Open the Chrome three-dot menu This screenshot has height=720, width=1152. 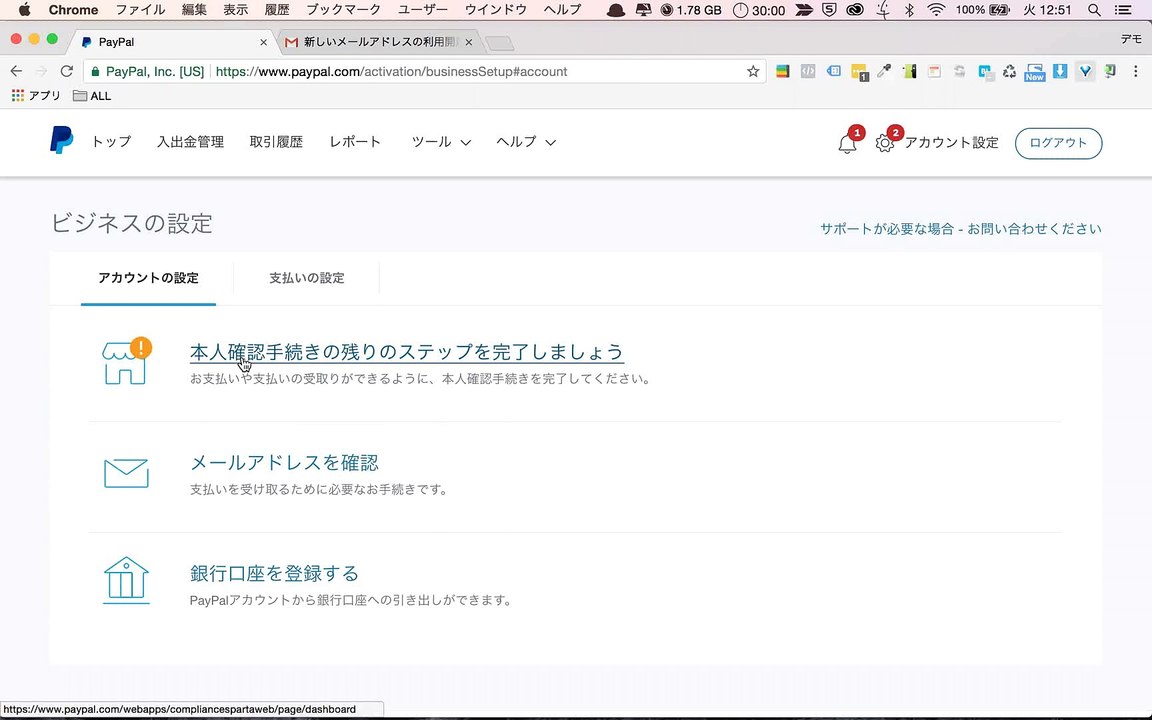[x=1136, y=71]
